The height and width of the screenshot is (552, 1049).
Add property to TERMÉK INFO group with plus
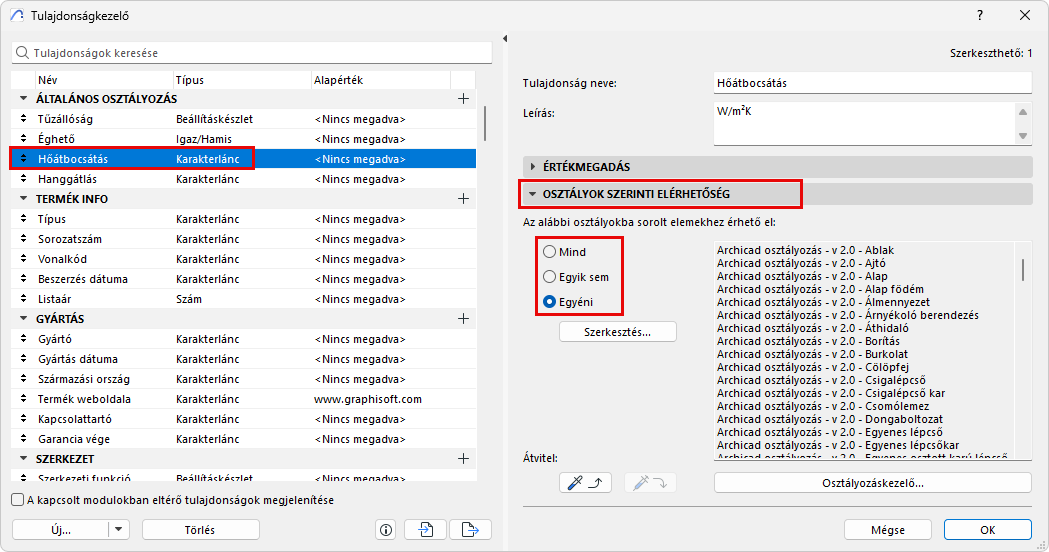point(463,199)
